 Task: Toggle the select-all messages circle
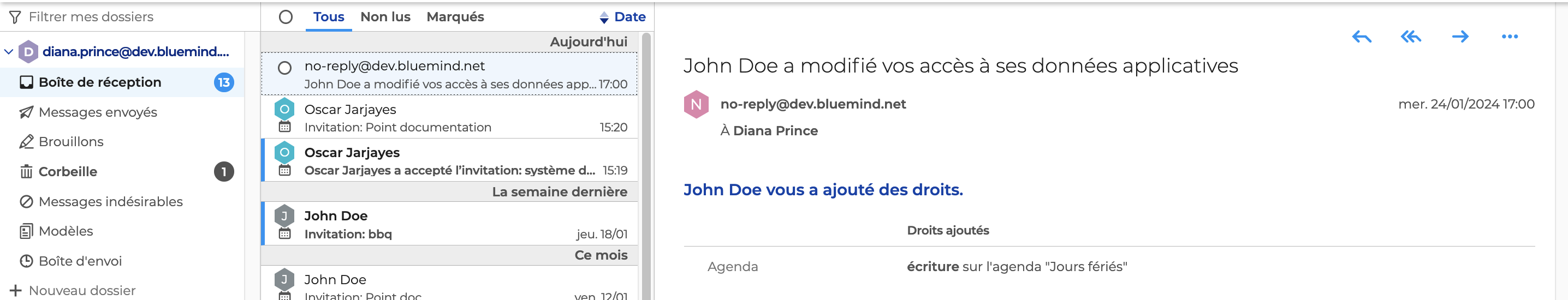[286, 17]
